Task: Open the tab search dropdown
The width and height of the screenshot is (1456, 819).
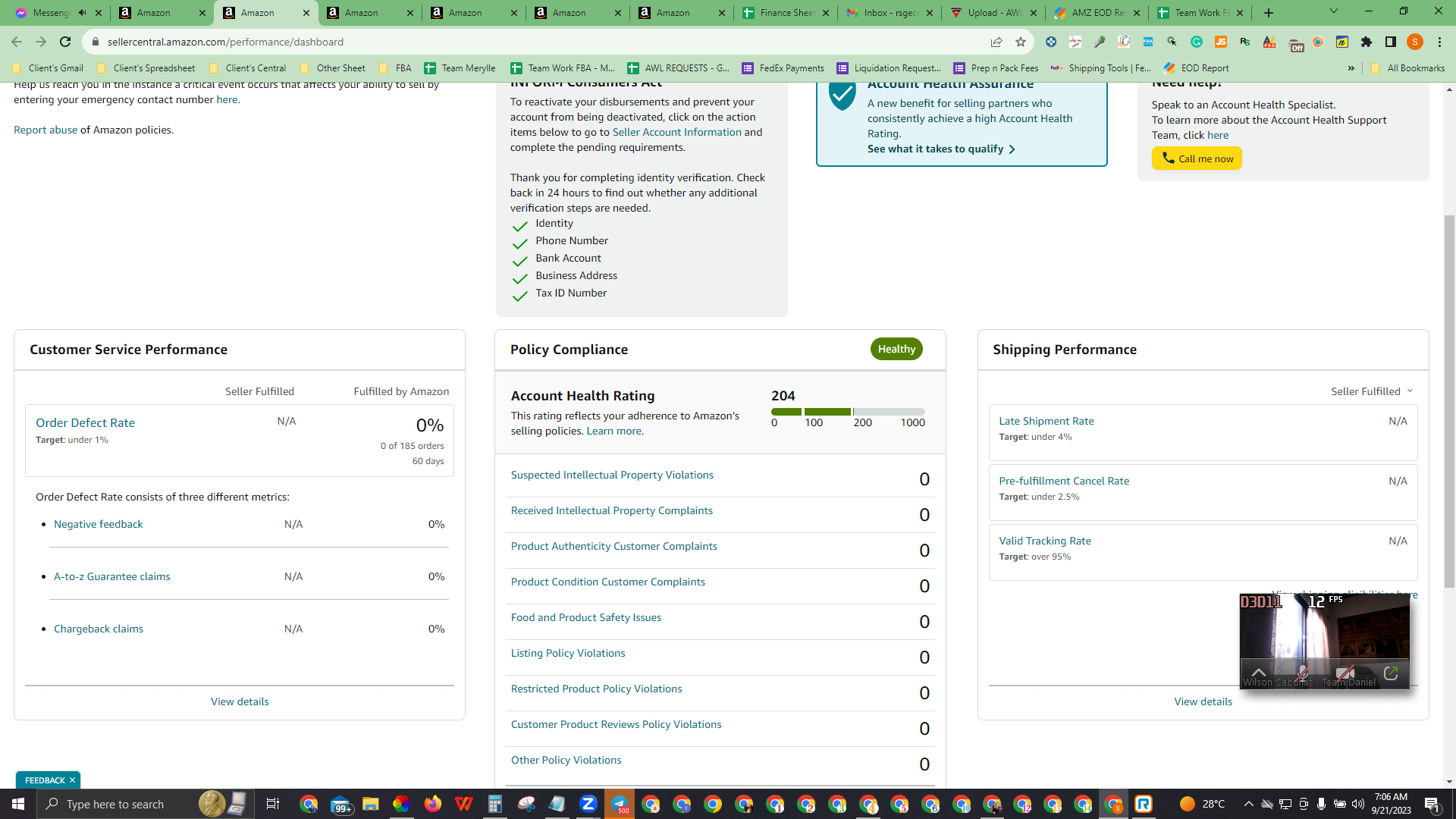Action: coord(1334,11)
